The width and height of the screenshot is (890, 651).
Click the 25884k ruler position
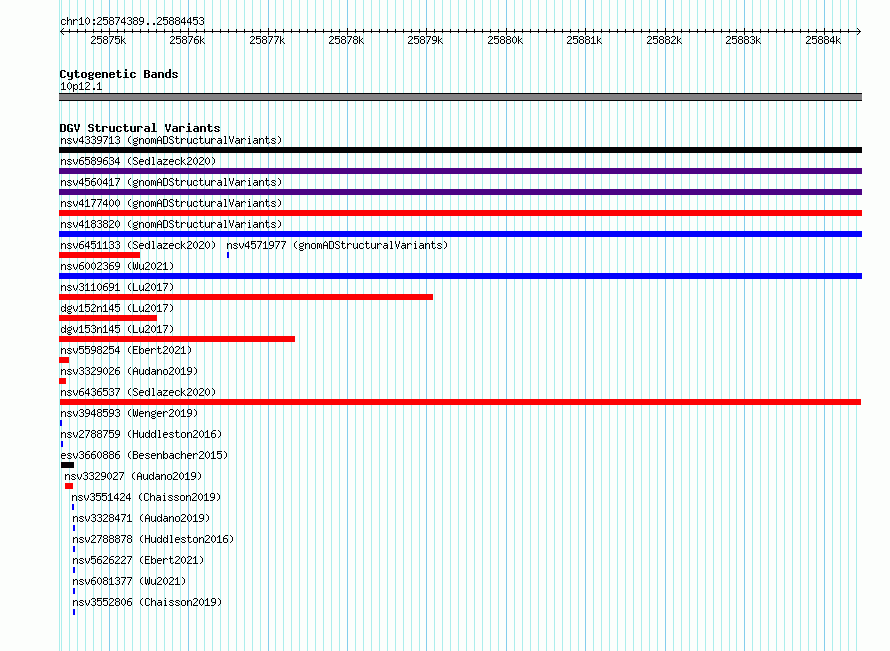coord(823,40)
